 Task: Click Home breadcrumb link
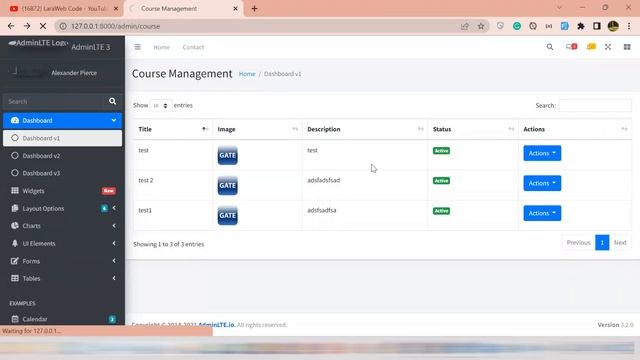247,74
